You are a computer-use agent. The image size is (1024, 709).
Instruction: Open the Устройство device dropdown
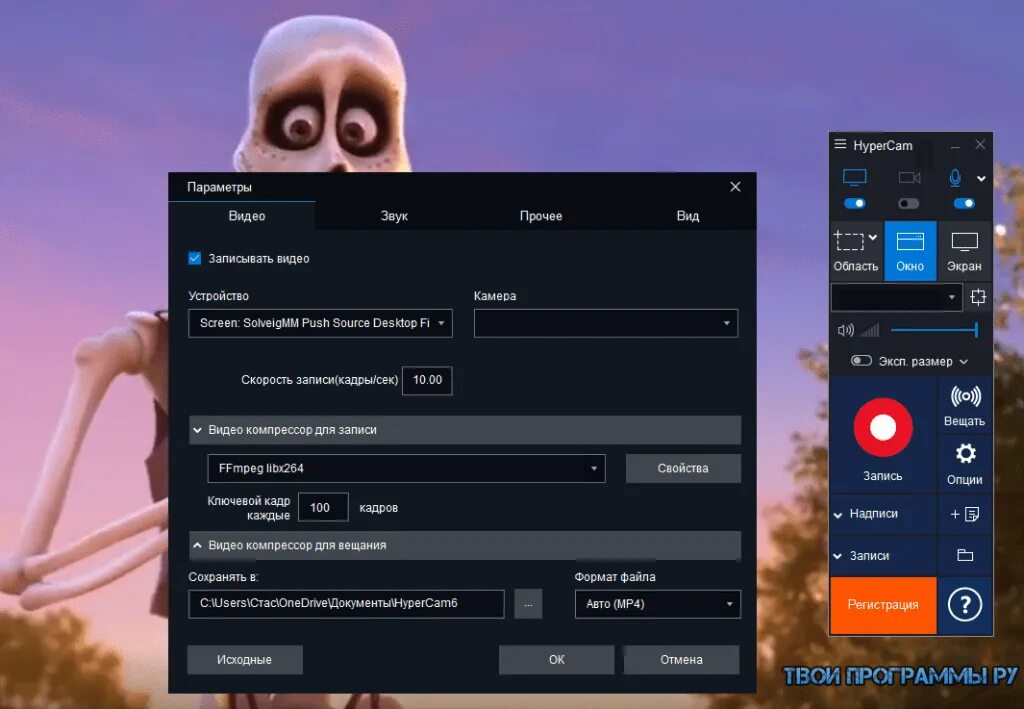pos(320,323)
